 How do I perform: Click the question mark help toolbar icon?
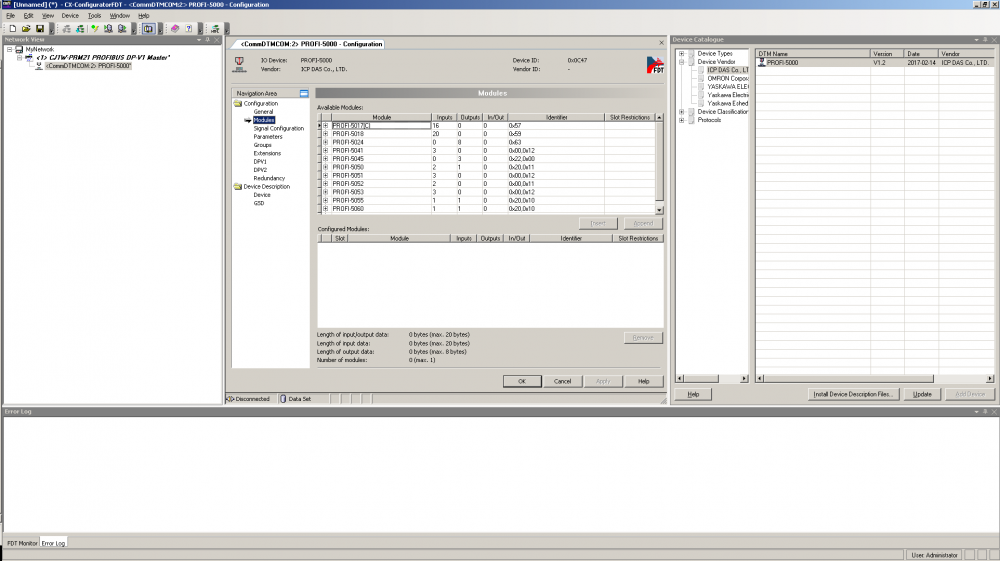tap(189, 29)
